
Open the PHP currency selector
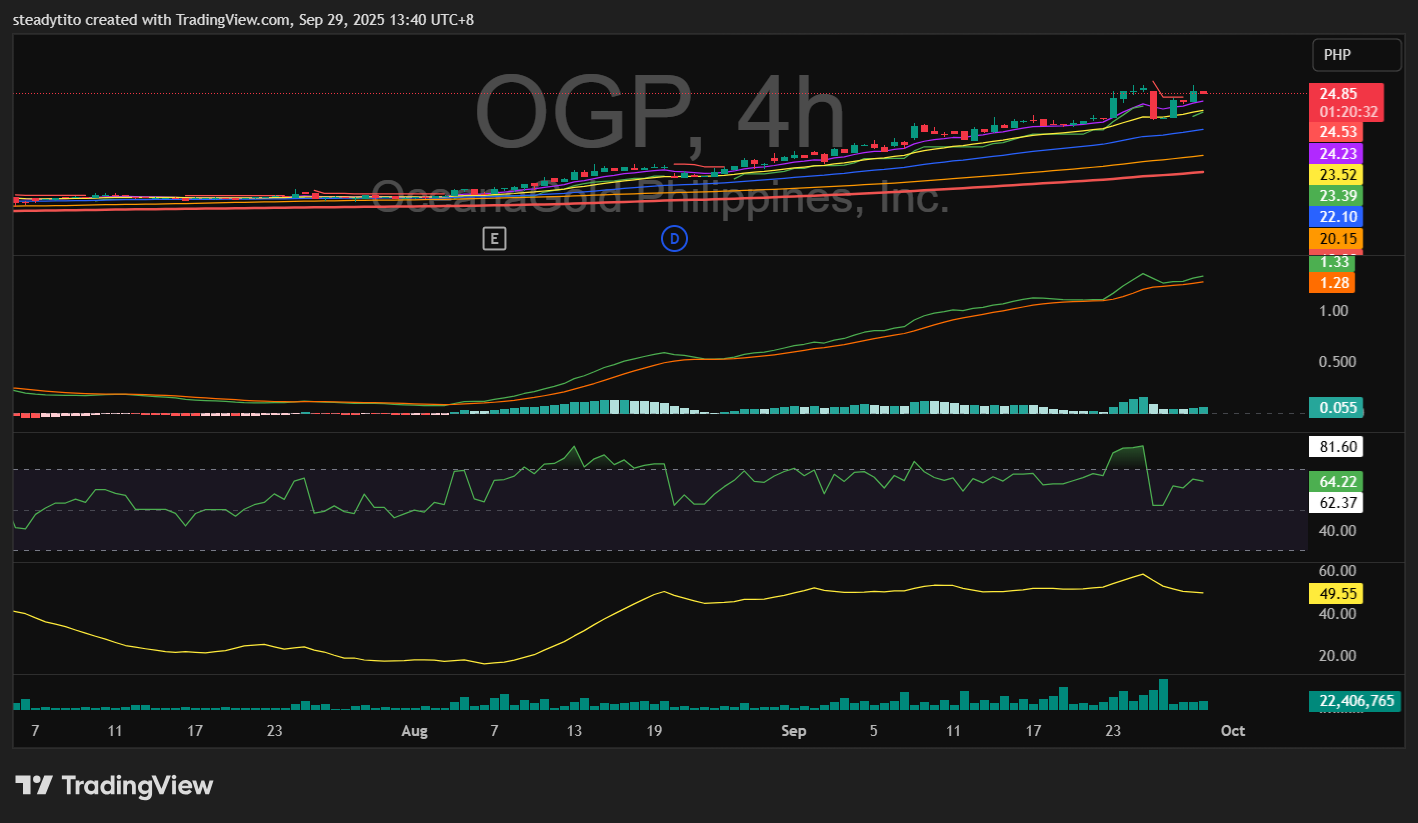(x=1357, y=55)
